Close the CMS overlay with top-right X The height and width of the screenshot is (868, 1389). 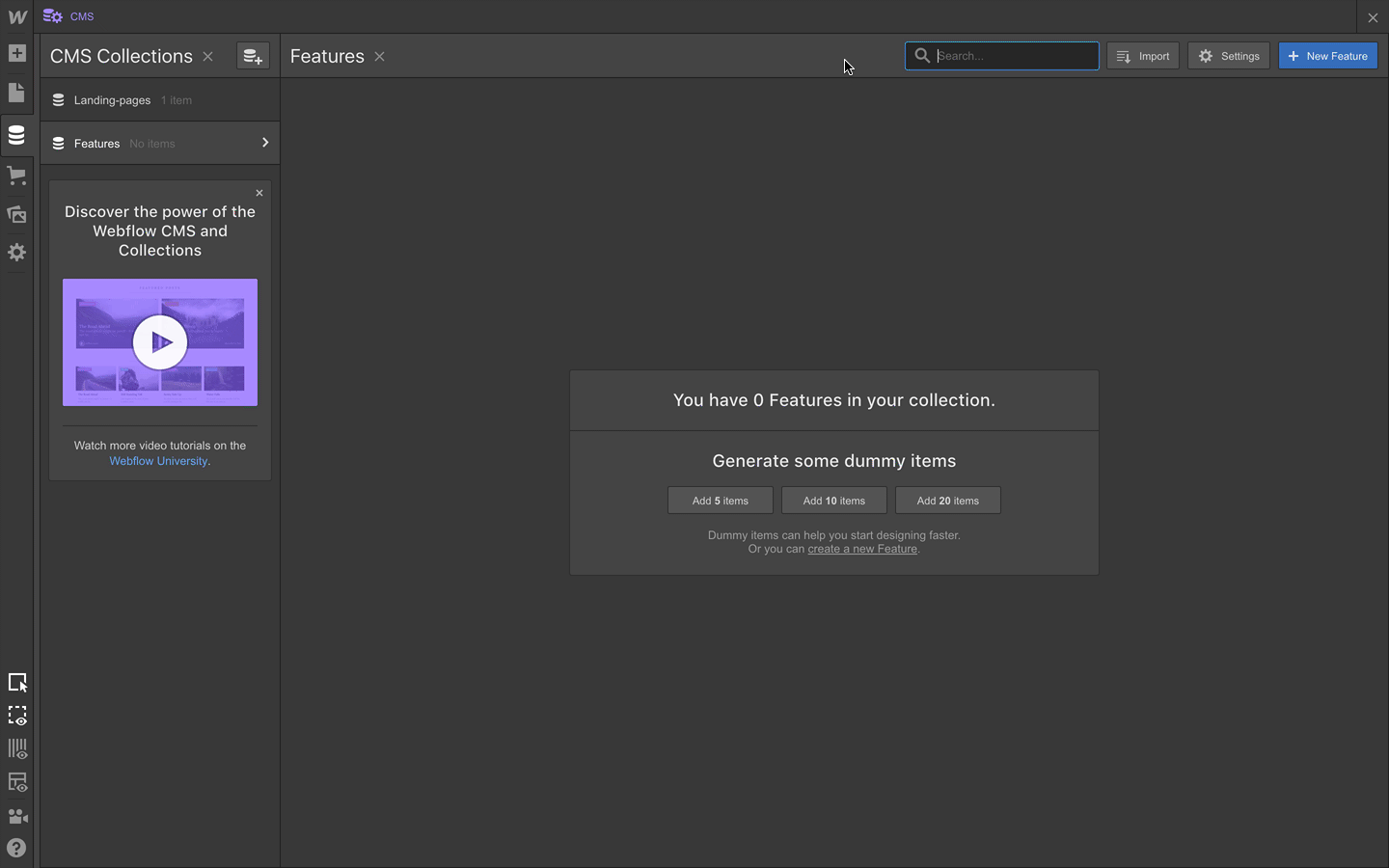pyautogui.click(x=1373, y=17)
